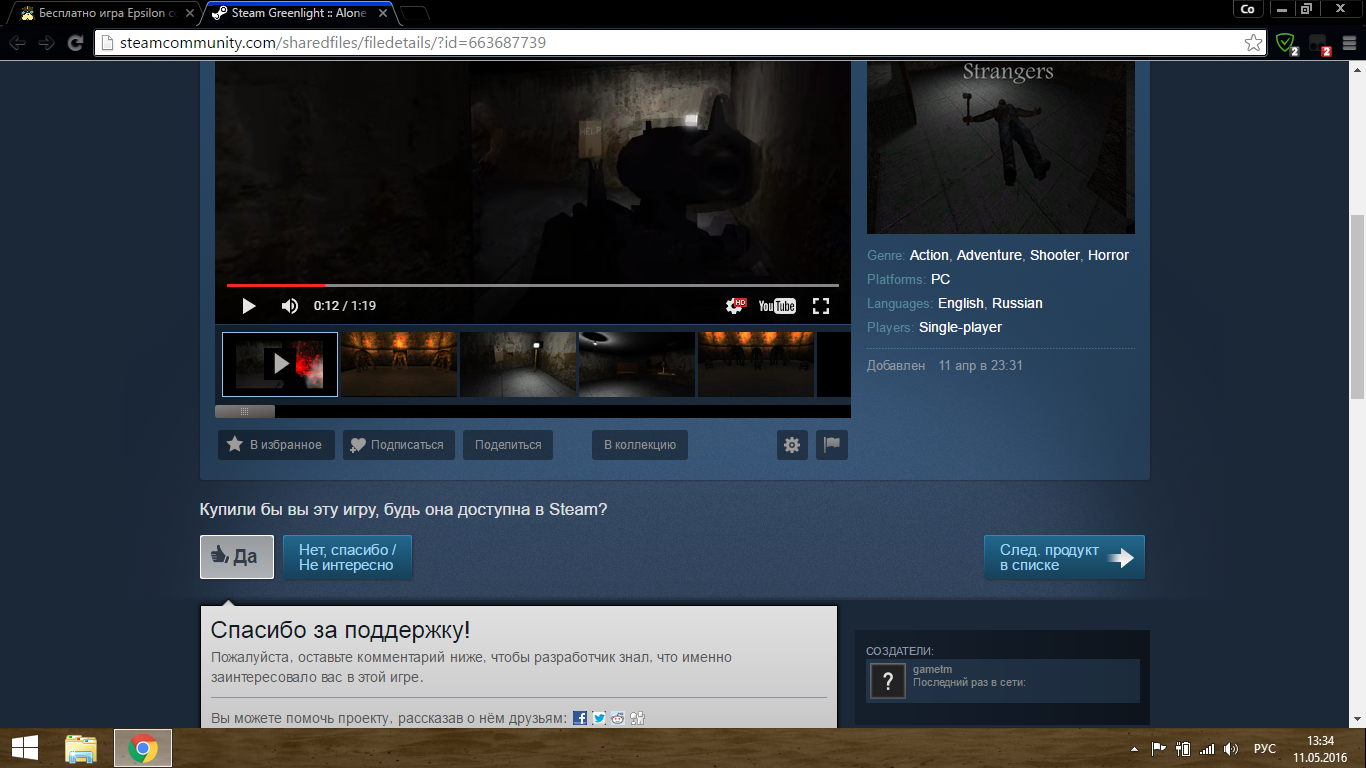Mute the video using the speaker icon

coord(290,306)
